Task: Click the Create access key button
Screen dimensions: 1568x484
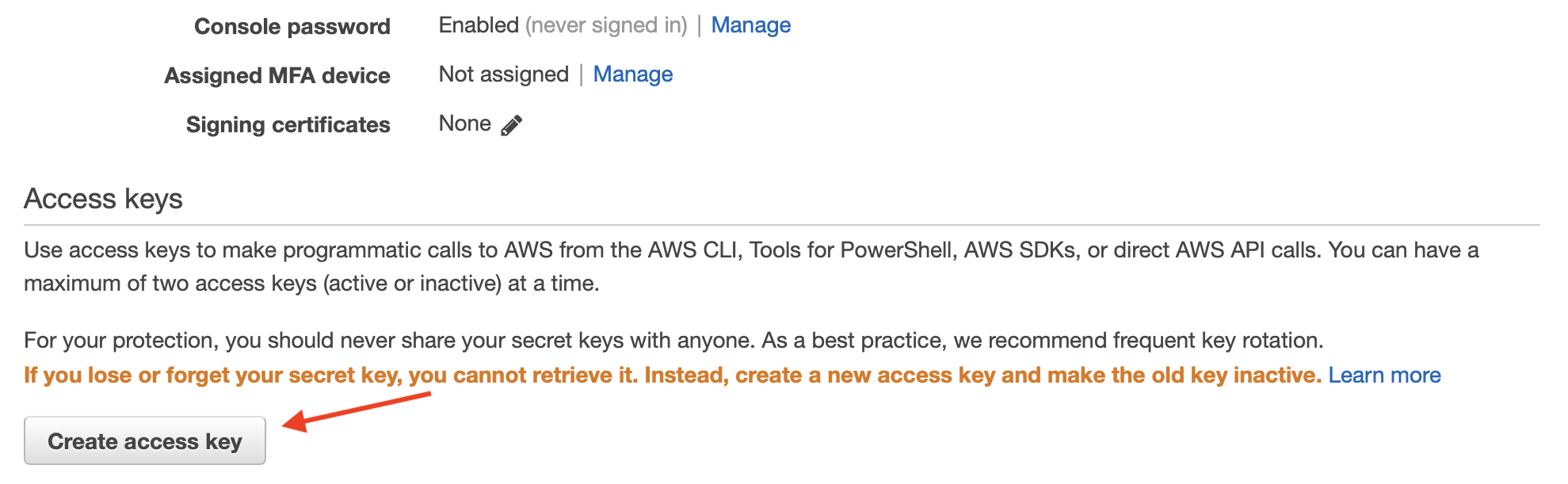Action: (x=145, y=440)
